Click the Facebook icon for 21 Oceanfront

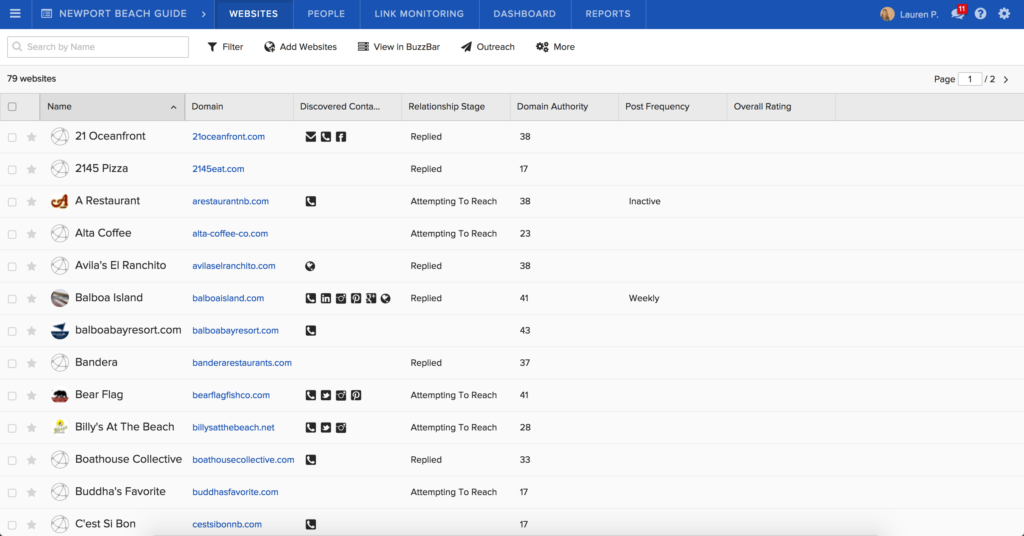click(x=341, y=136)
